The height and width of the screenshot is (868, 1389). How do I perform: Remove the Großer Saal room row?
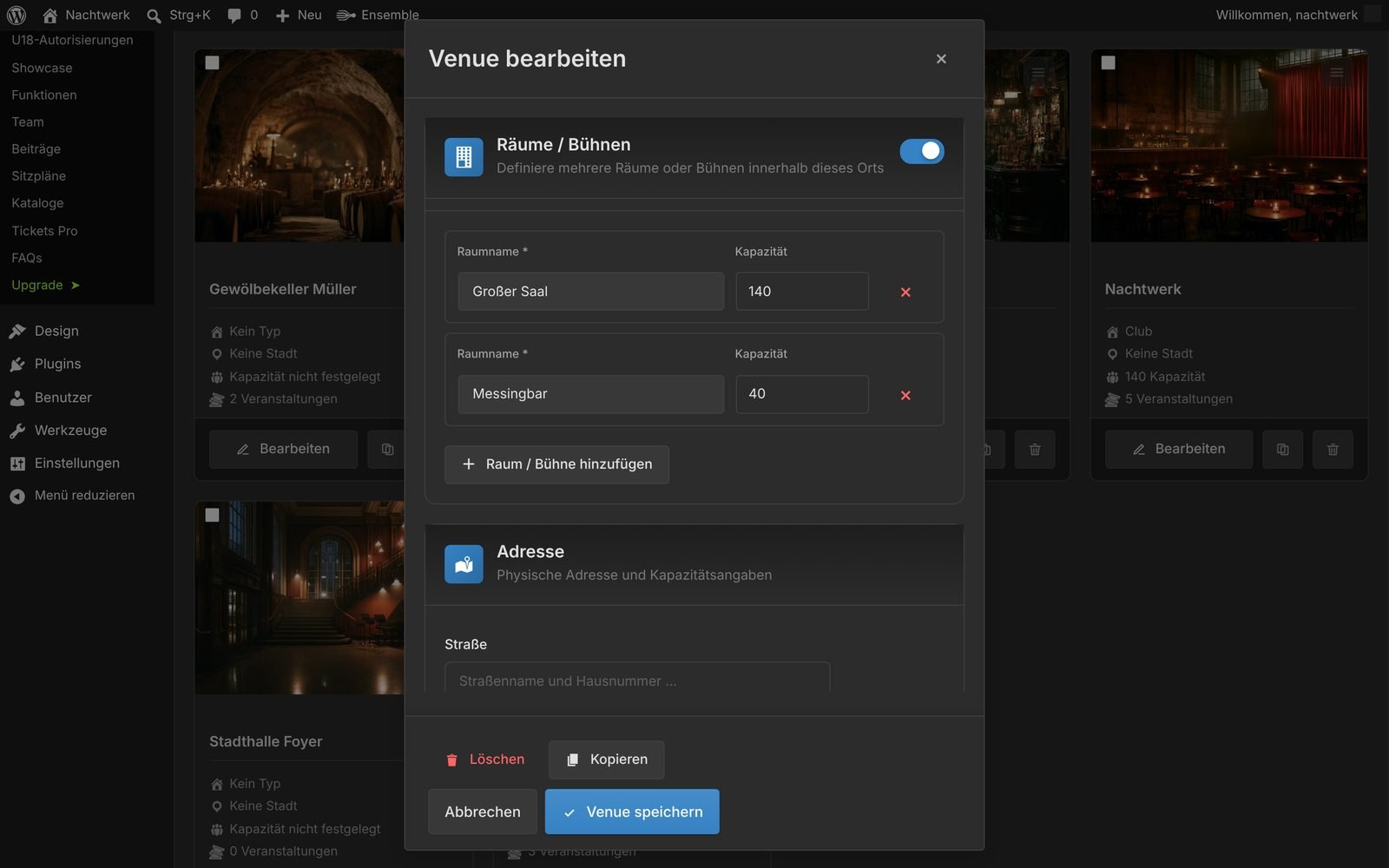(905, 293)
